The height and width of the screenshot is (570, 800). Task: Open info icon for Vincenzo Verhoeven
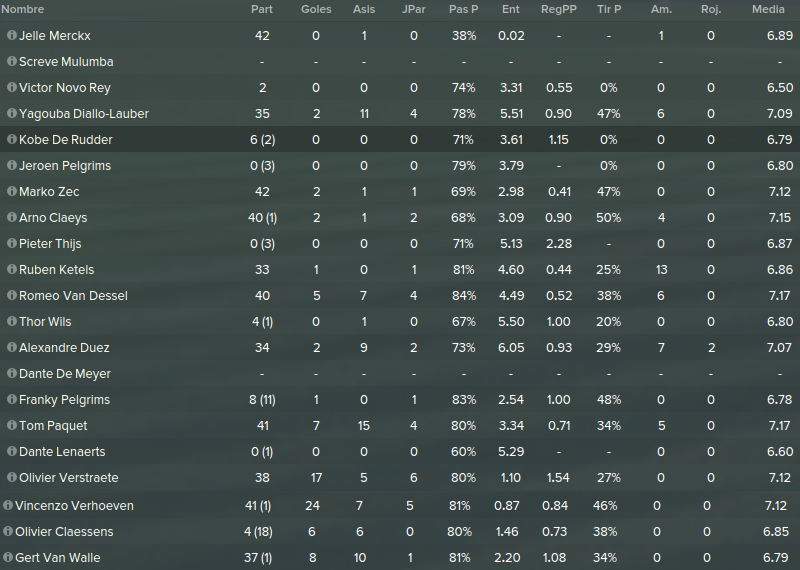[x=8, y=505]
